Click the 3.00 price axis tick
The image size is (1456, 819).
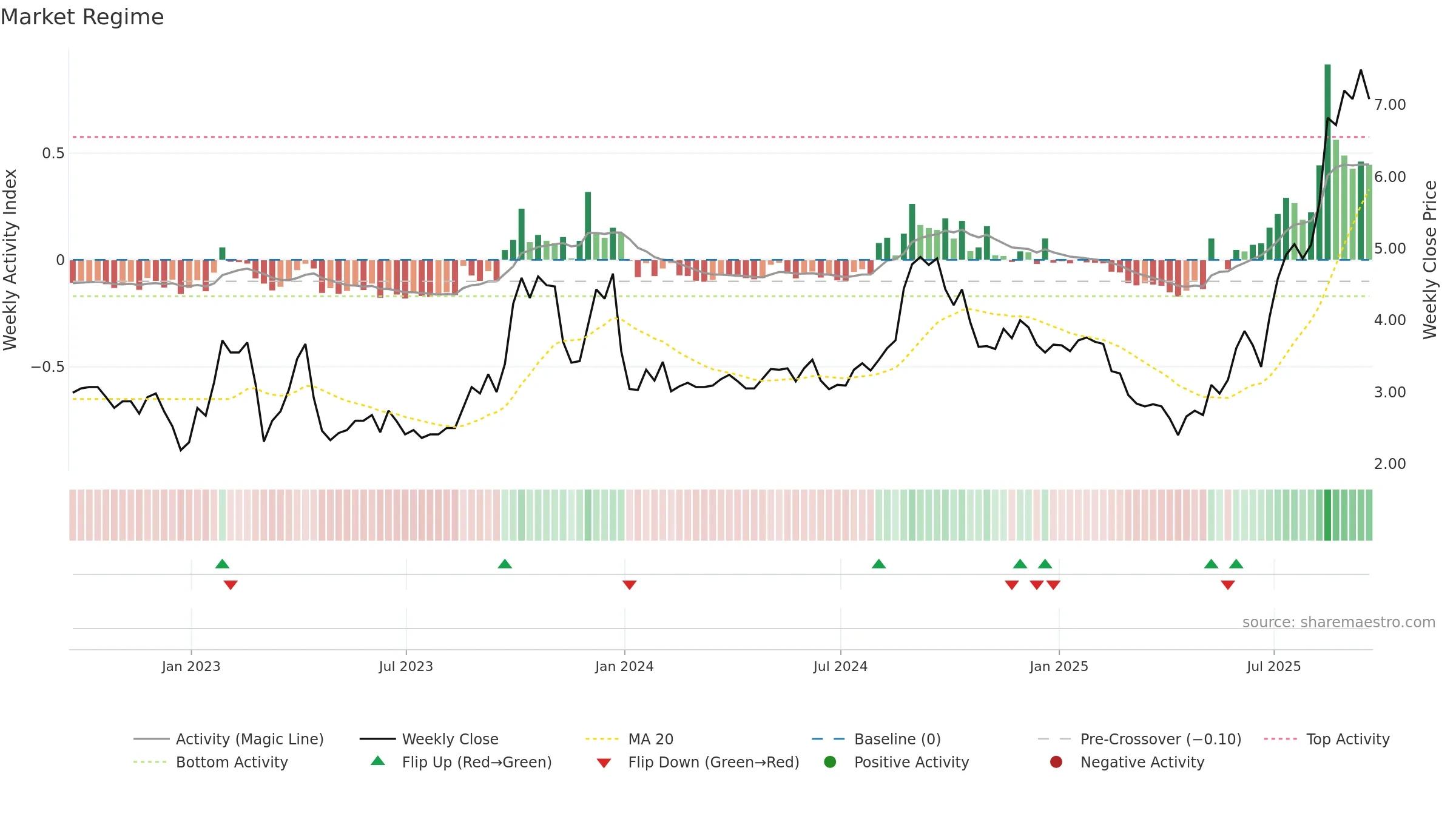(1390, 392)
